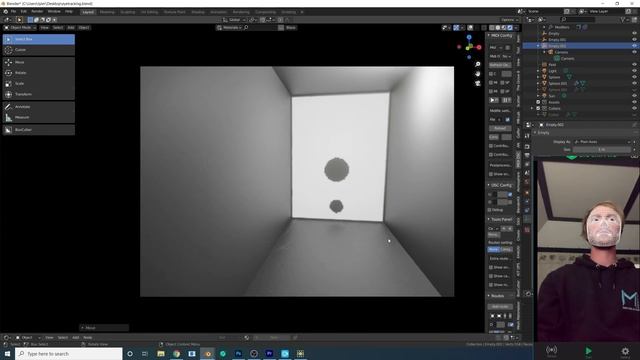Open the viewport Add menu
640x360 pixels.
(71, 28)
